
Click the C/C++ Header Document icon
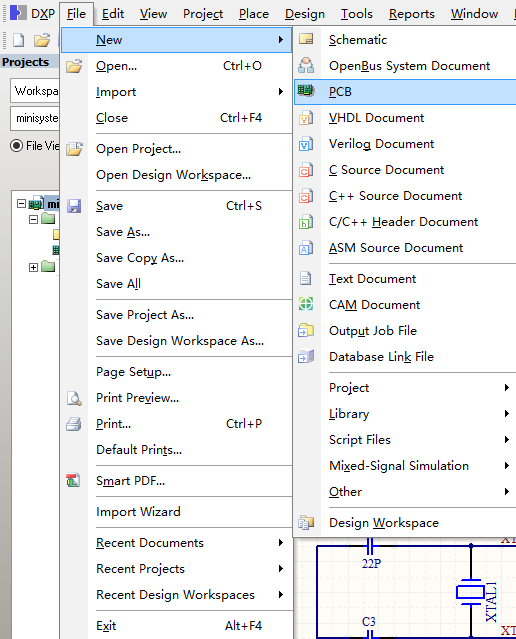pyautogui.click(x=306, y=222)
